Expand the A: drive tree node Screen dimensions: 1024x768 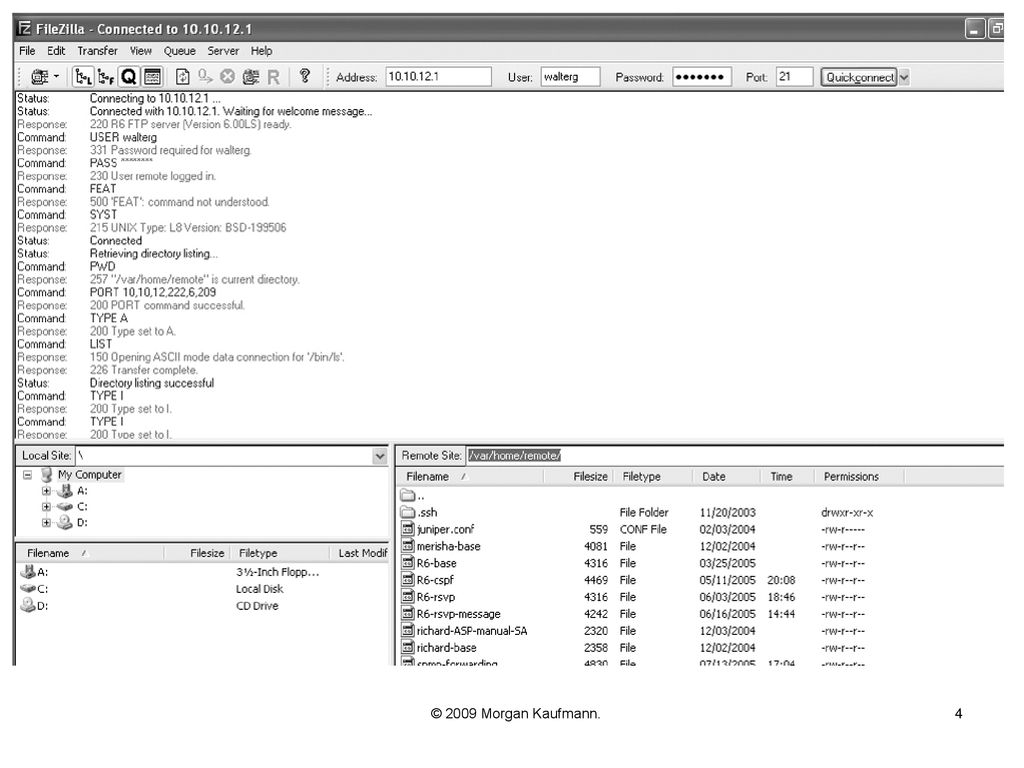pyautogui.click(x=46, y=491)
